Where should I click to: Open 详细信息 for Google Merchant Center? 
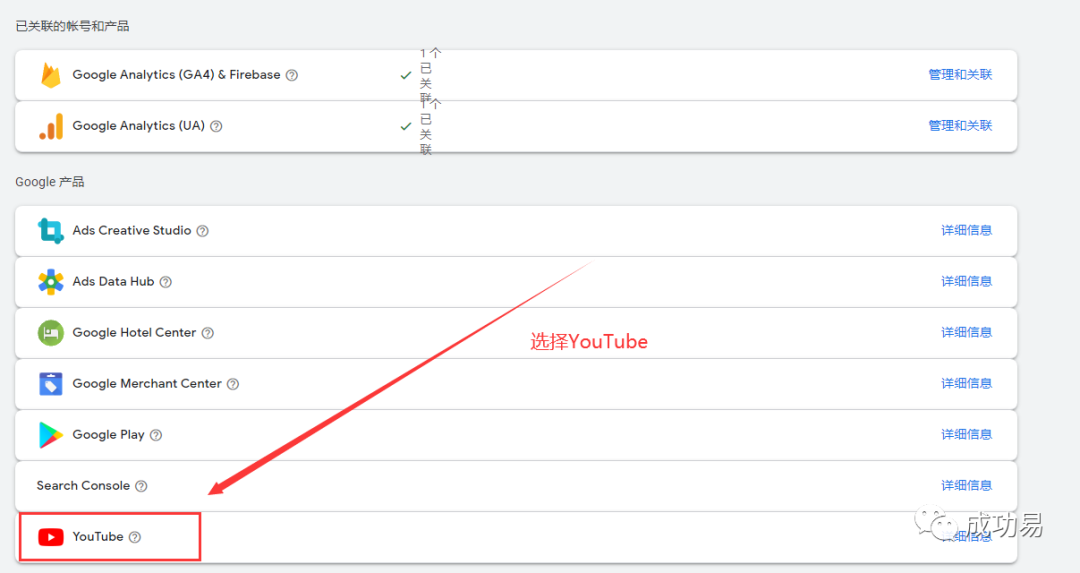(966, 383)
